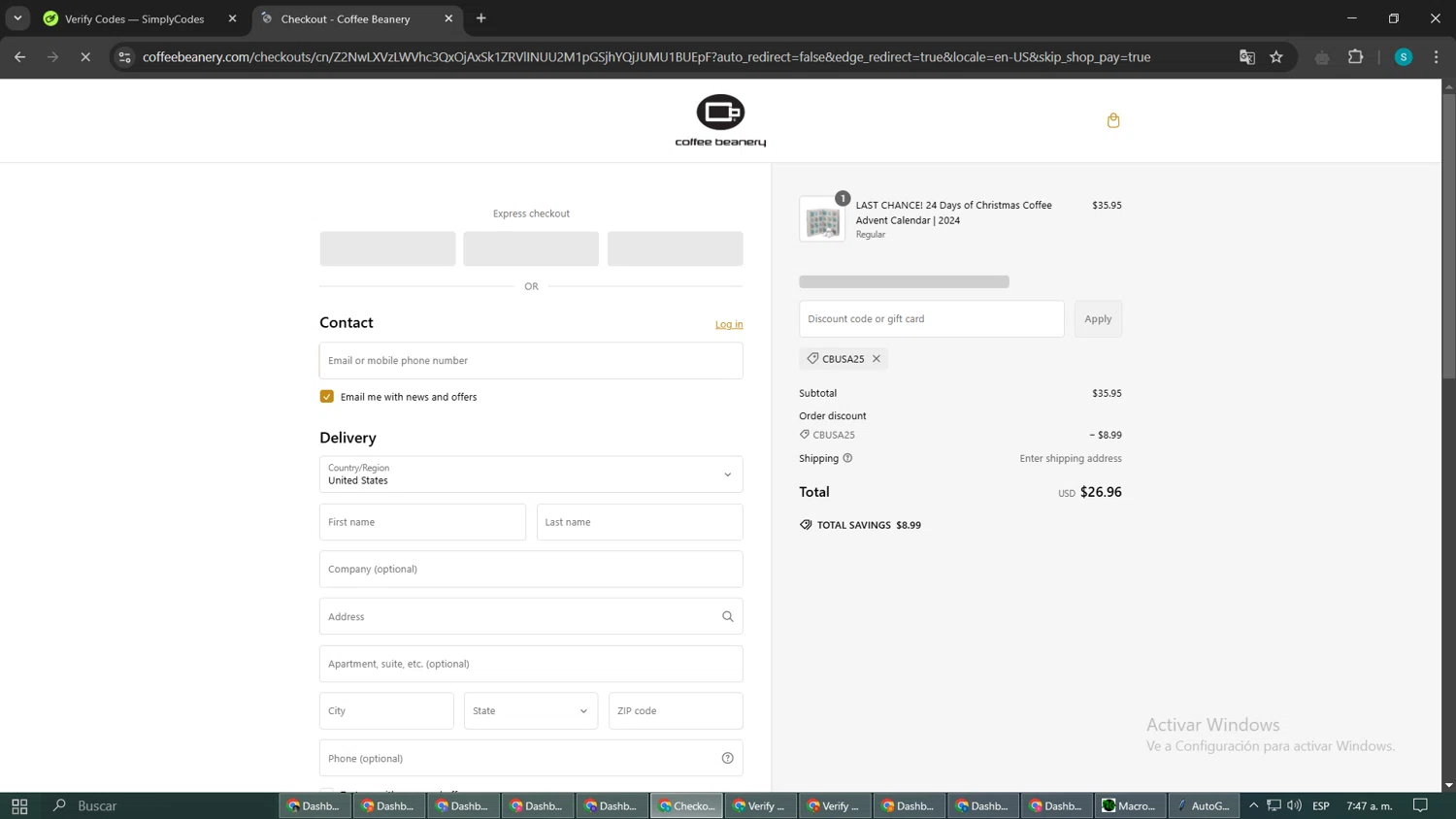1456x819 pixels.
Task: Click the CBUSA25 discount tag chip
Action: click(x=844, y=359)
